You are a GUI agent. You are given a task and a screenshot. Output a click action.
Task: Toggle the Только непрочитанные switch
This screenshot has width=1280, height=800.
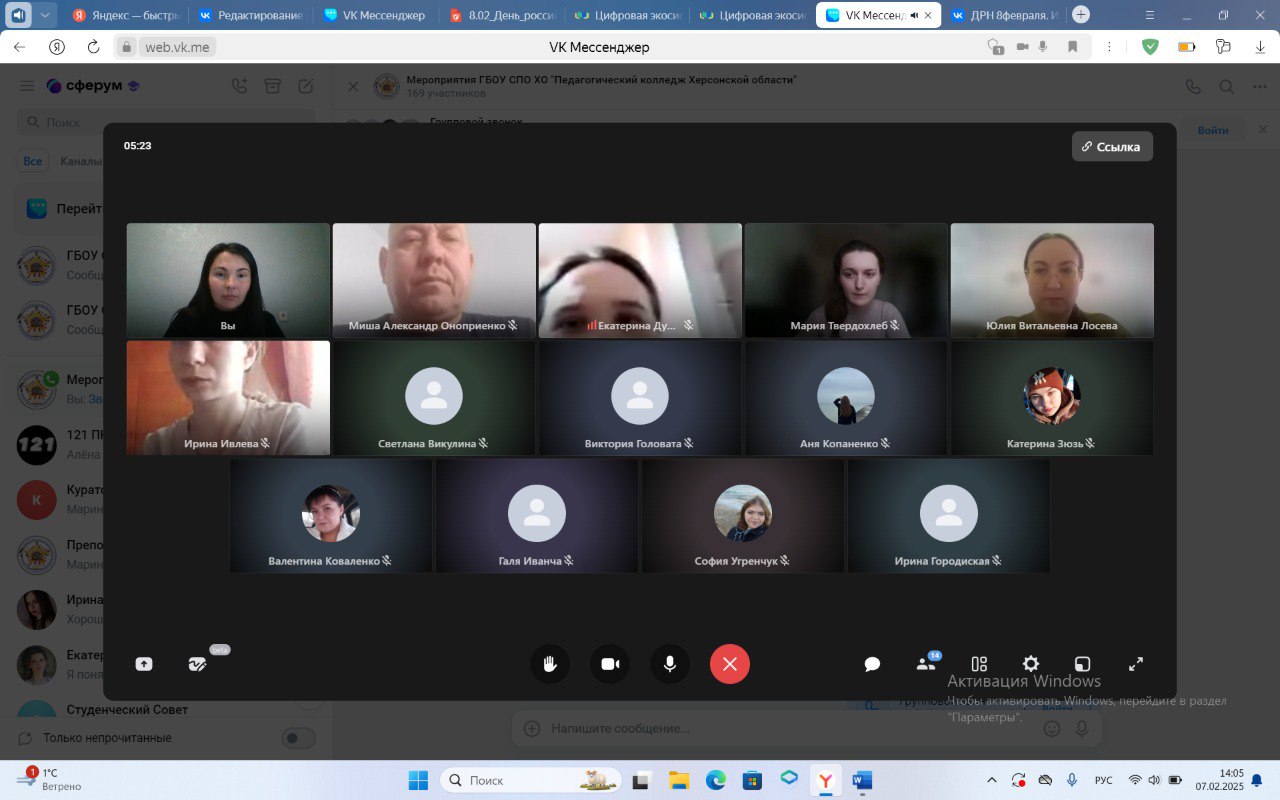click(298, 738)
